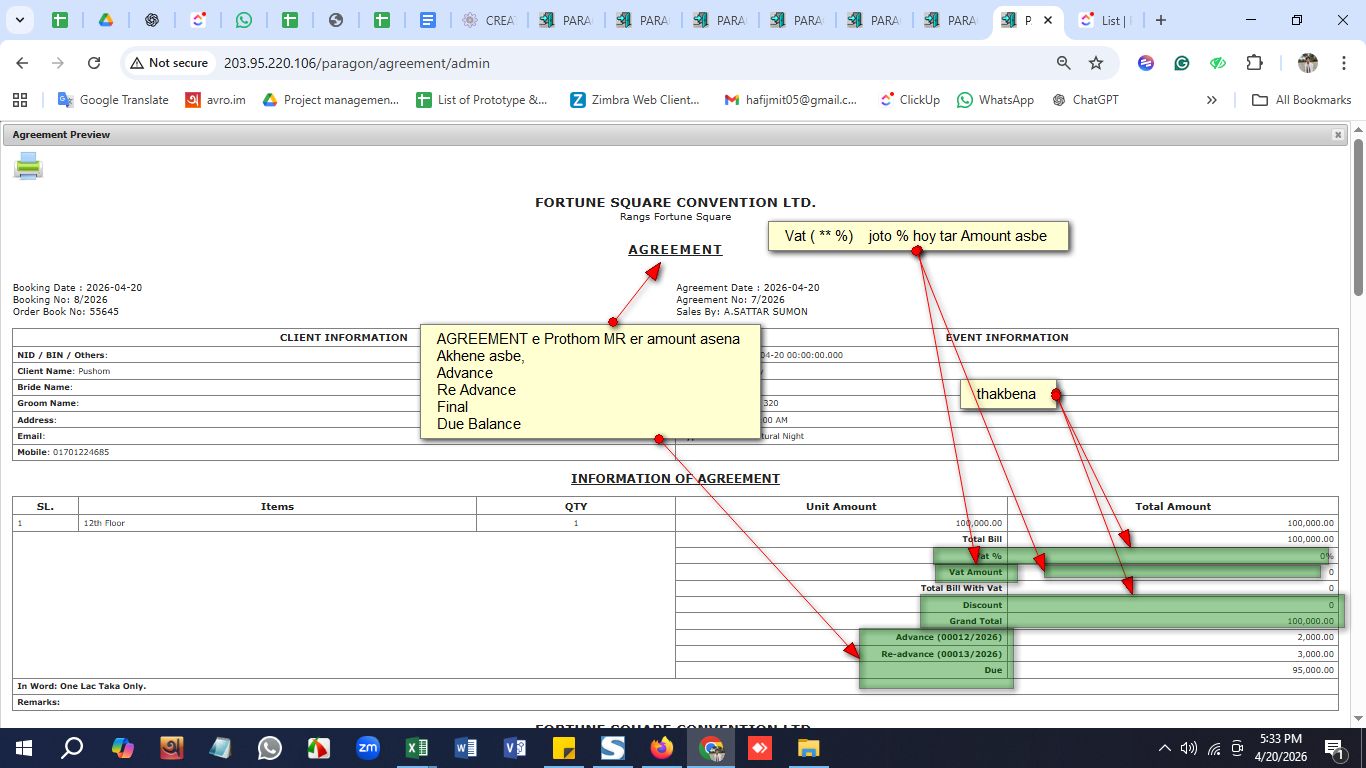The width and height of the screenshot is (1366, 768).
Task: Open Excel from the taskbar
Action: [417, 748]
